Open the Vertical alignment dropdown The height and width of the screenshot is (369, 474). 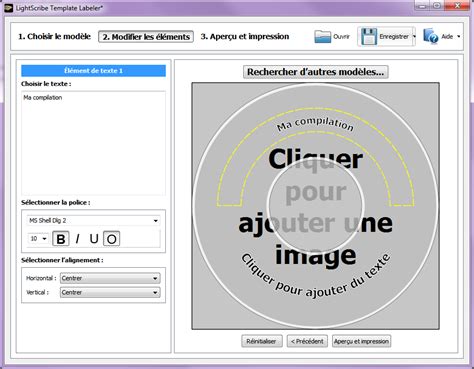point(110,293)
